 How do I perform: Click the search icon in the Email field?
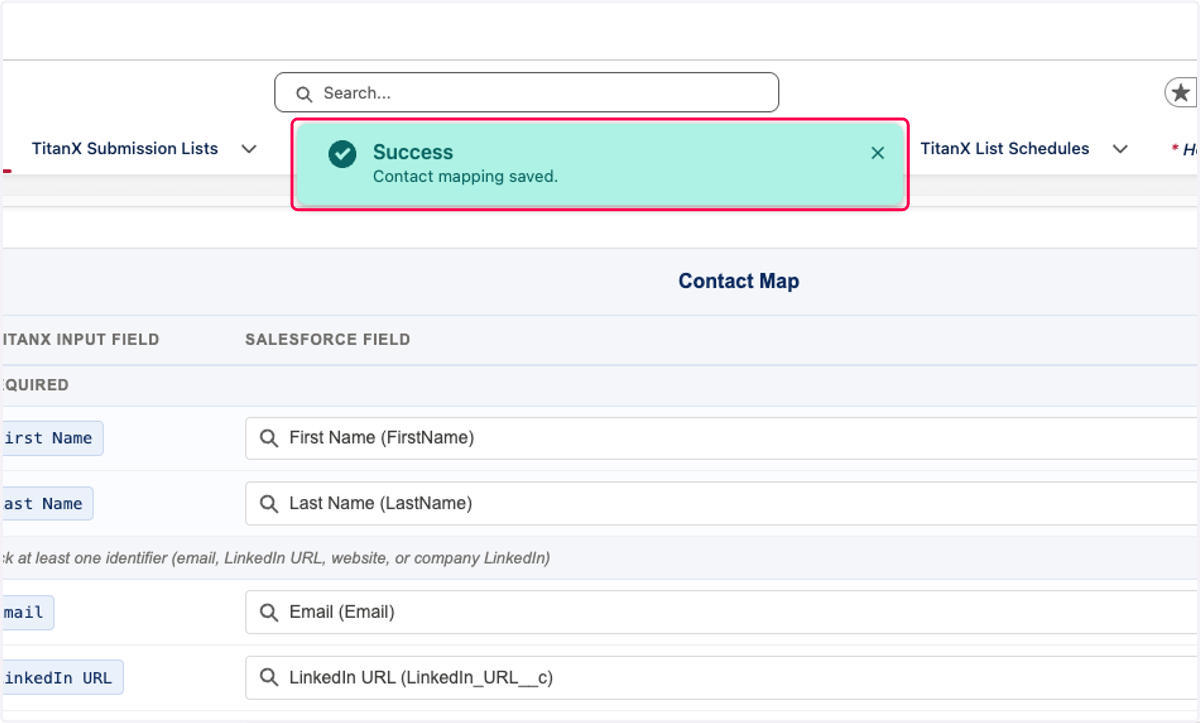pyautogui.click(x=269, y=612)
